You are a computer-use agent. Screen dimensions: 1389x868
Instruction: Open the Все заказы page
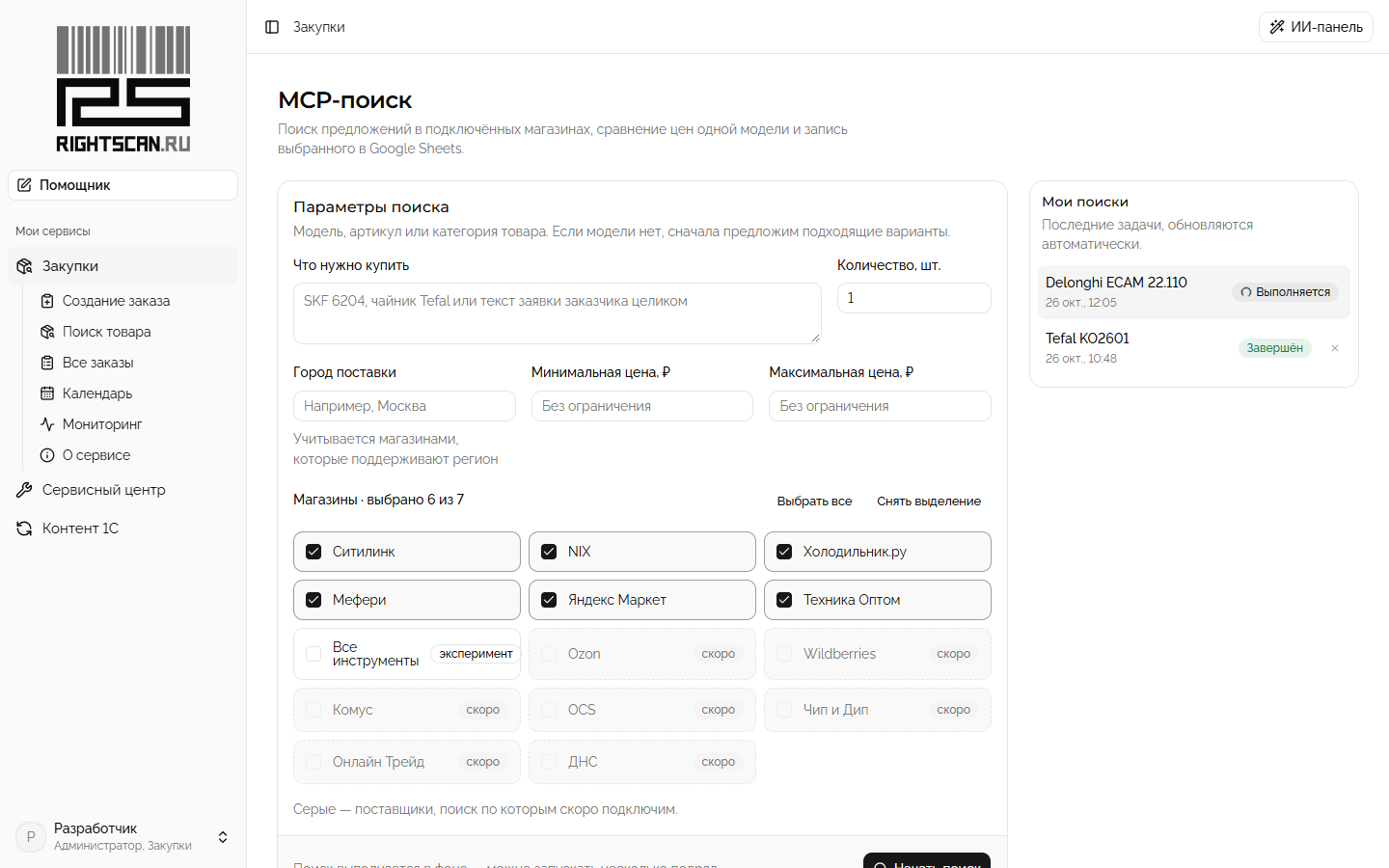pos(134,363)
